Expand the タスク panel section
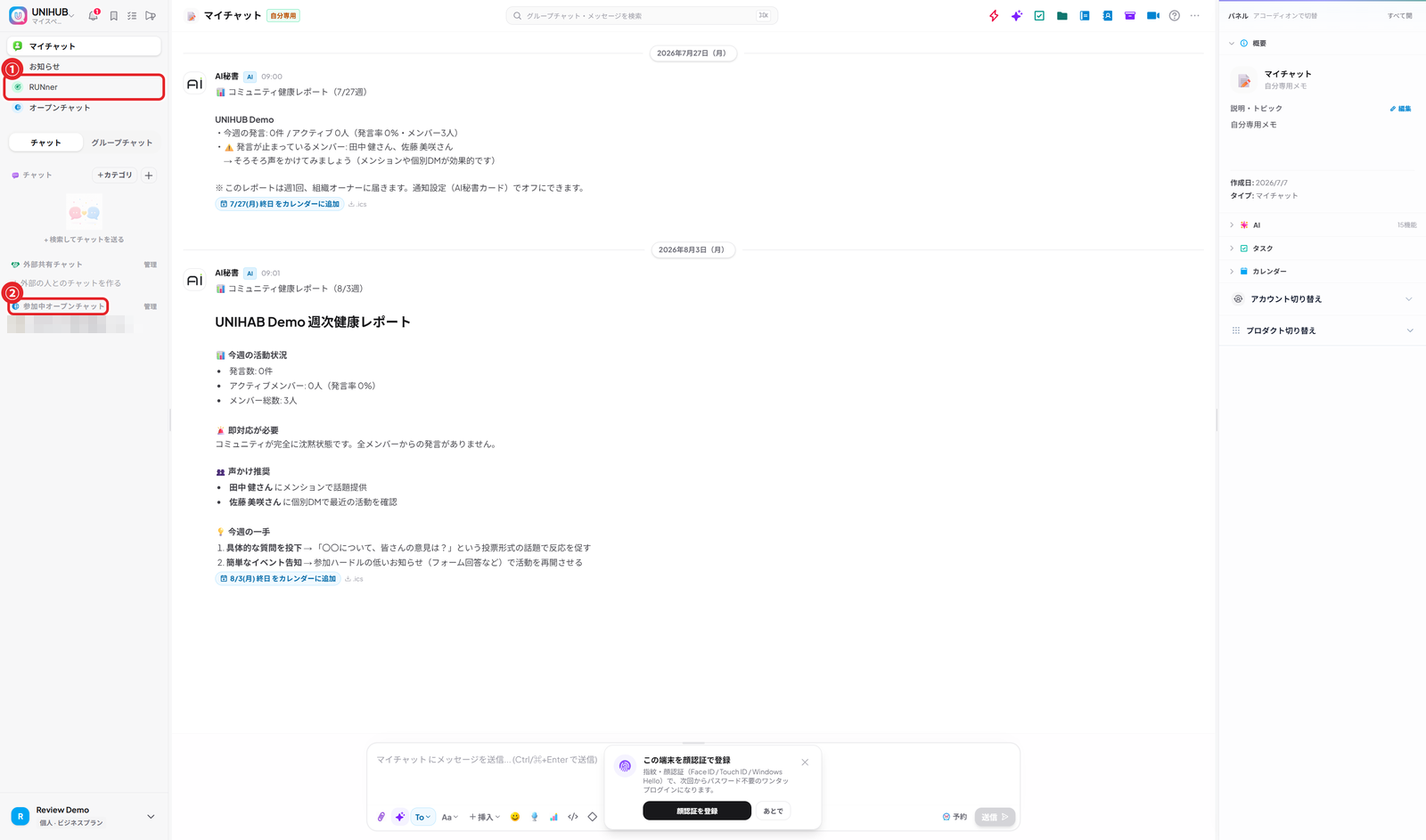Screen dimensions: 1426x840 (x=1322, y=249)
